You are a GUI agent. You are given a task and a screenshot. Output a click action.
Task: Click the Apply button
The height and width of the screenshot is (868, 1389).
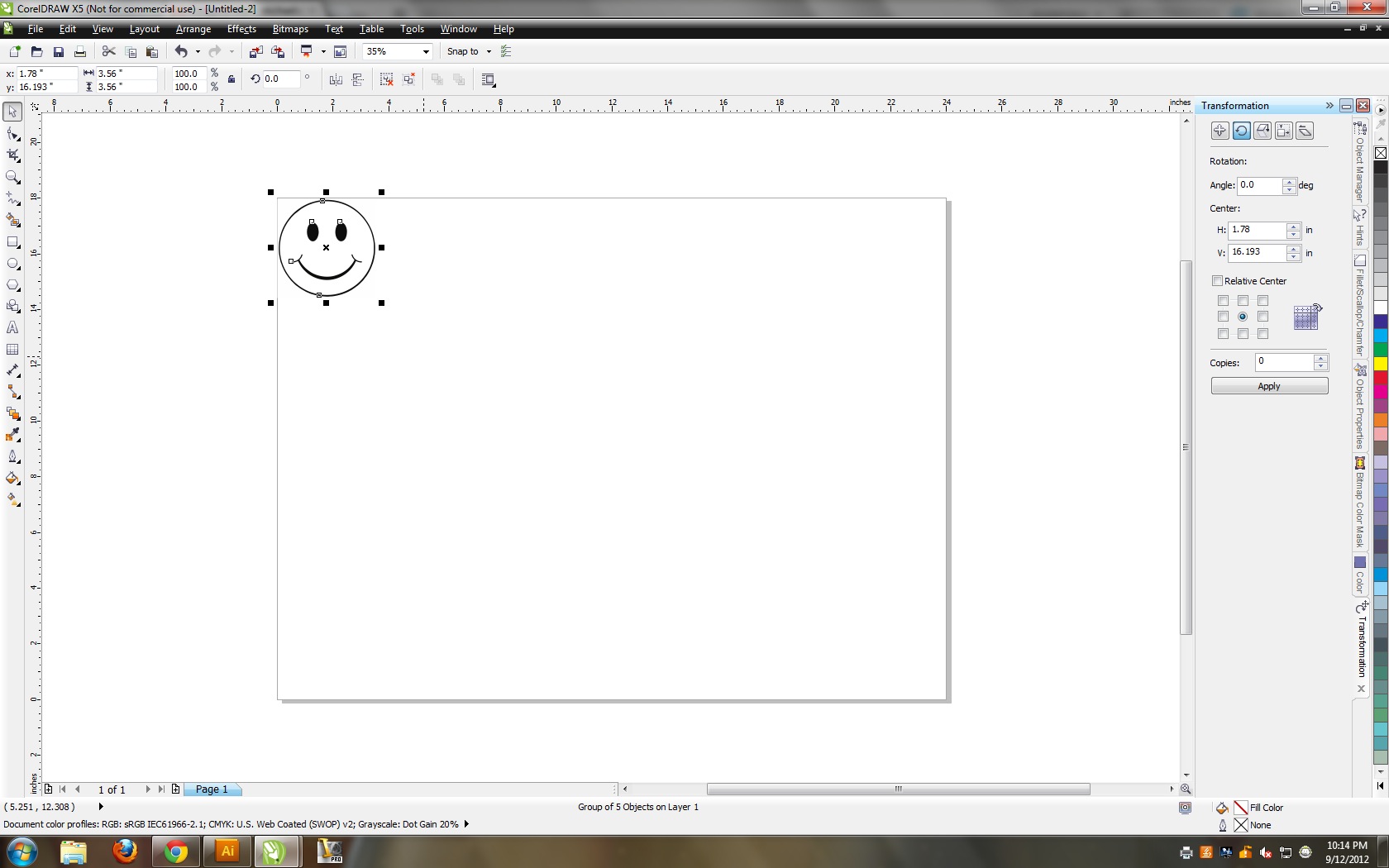click(1269, 386)
